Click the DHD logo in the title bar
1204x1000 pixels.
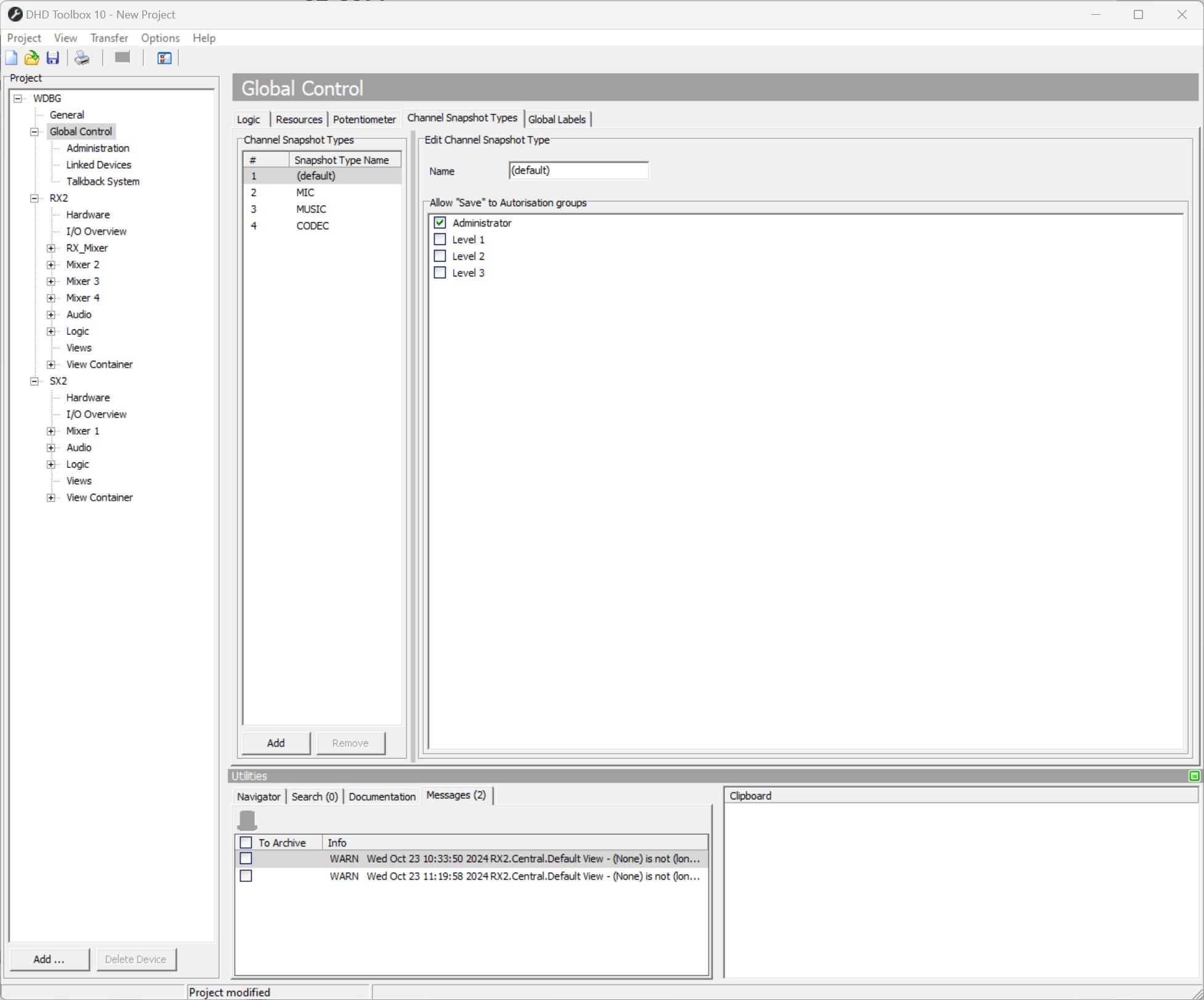(x=15, y=14)
